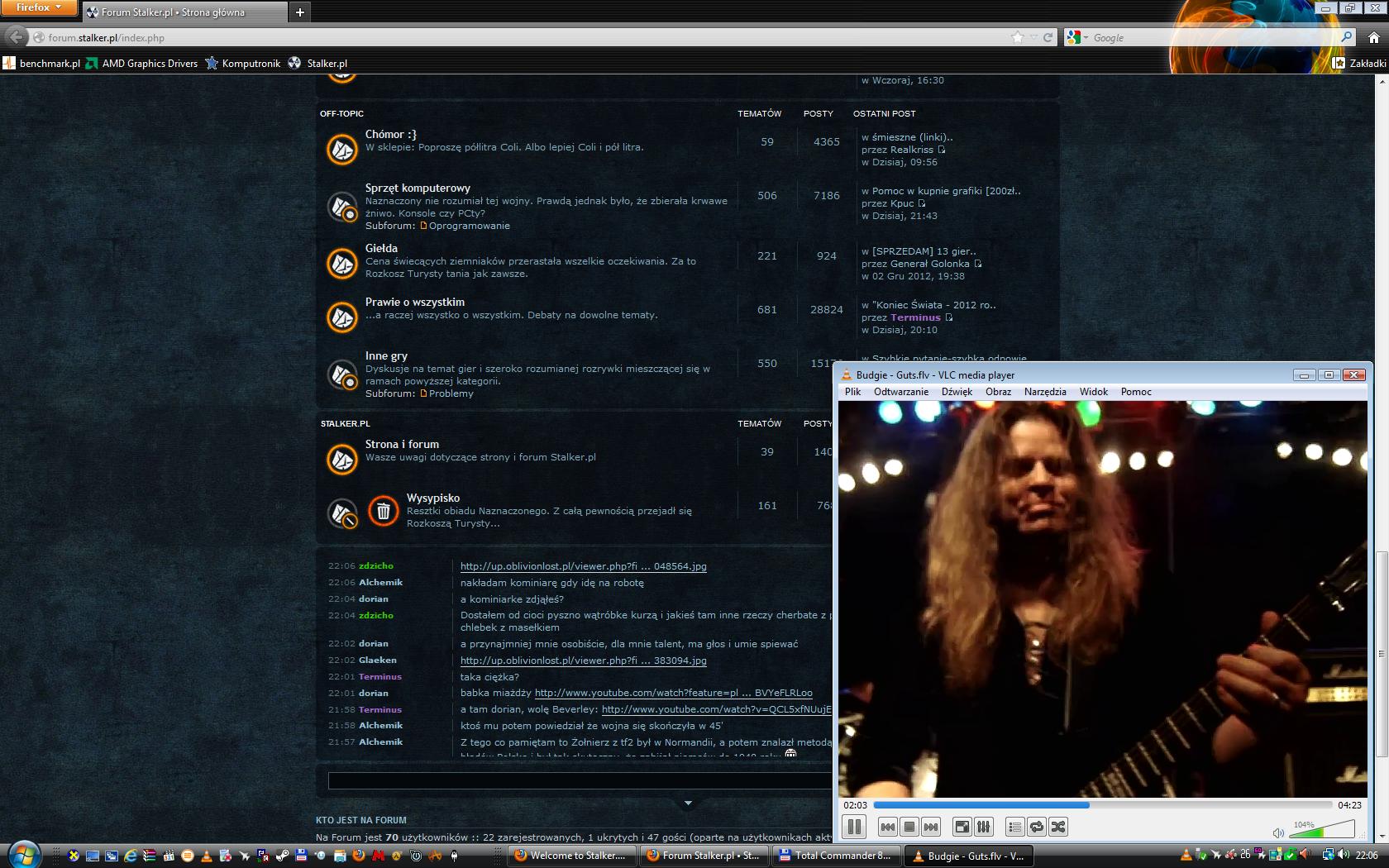Open the Dźwięk menu in VLC
The image size is (1389, 868).
[x=957, y=392]
